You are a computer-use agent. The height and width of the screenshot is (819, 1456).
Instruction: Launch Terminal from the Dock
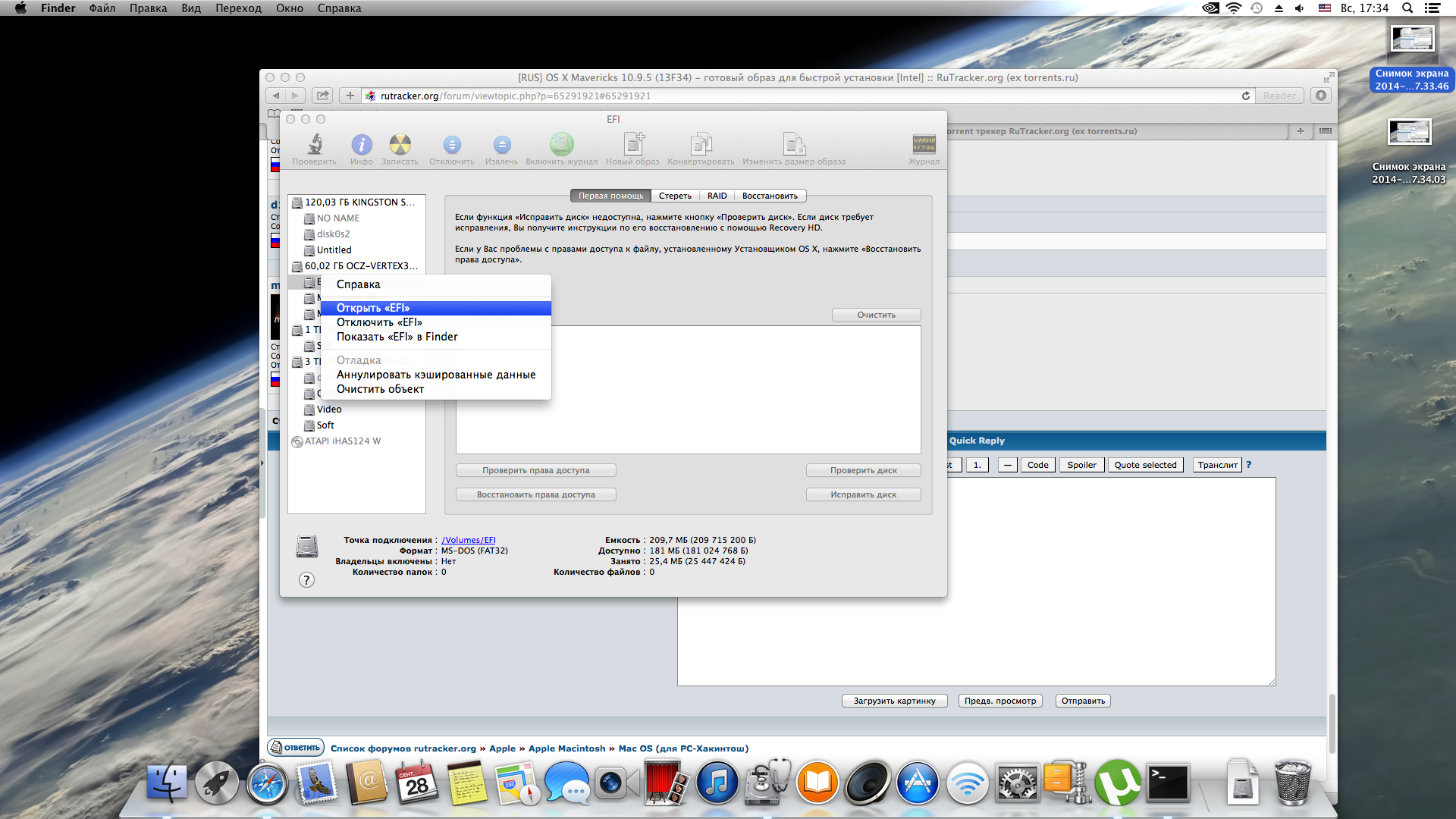pos(1168,783)
